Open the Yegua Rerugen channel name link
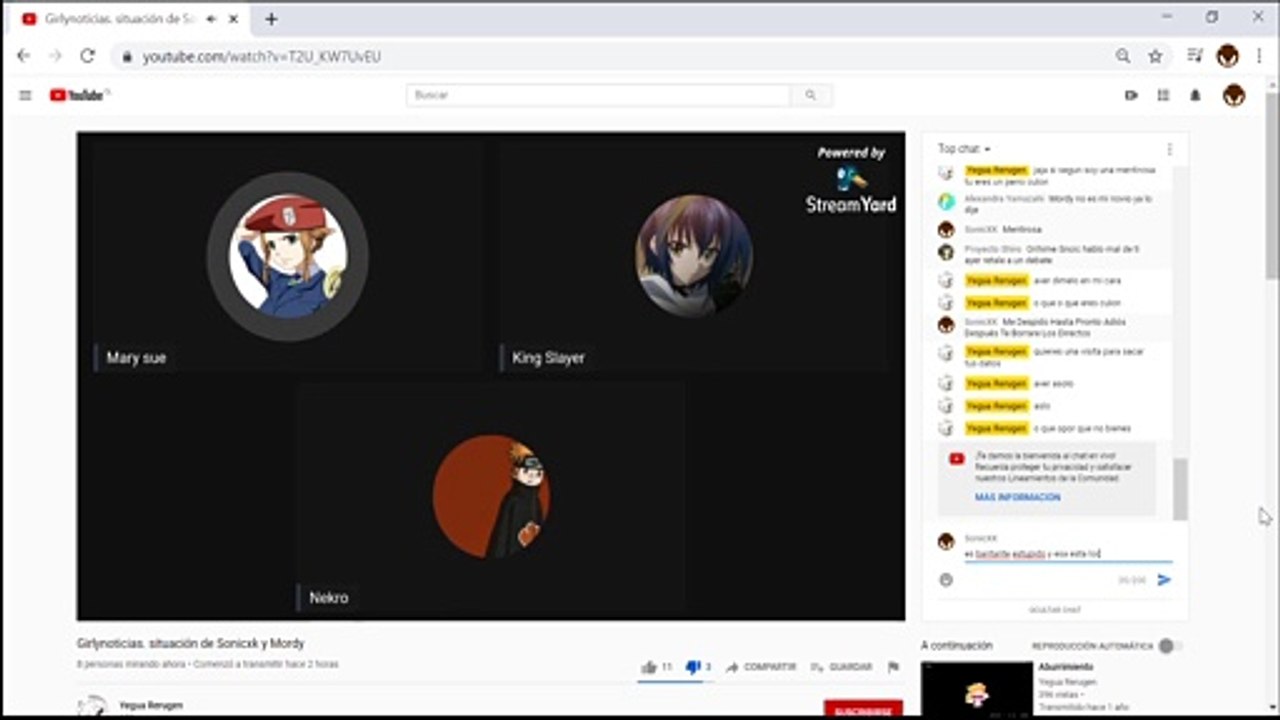 tap(151, 705)
